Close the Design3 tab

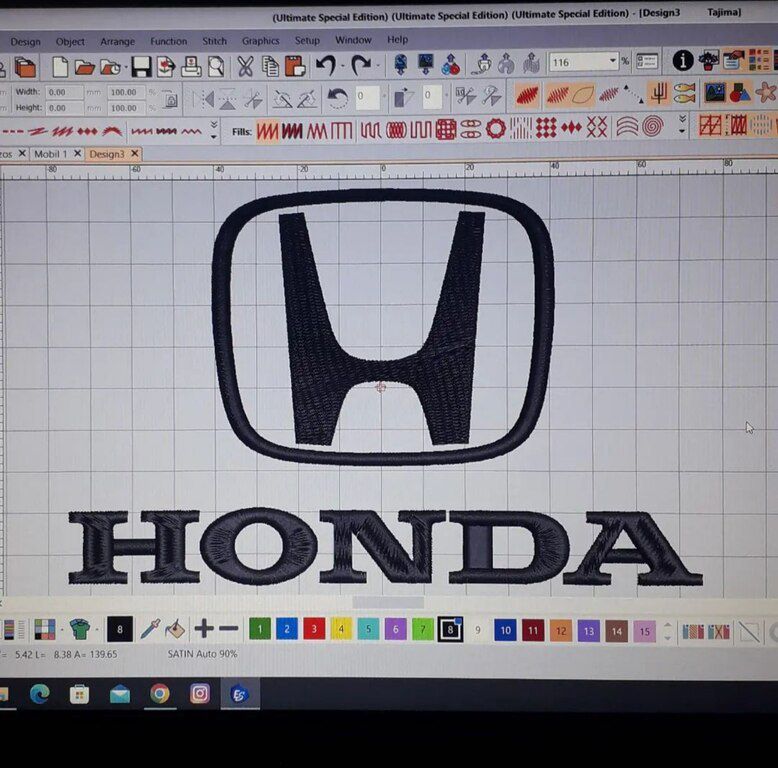pos(134,154)
